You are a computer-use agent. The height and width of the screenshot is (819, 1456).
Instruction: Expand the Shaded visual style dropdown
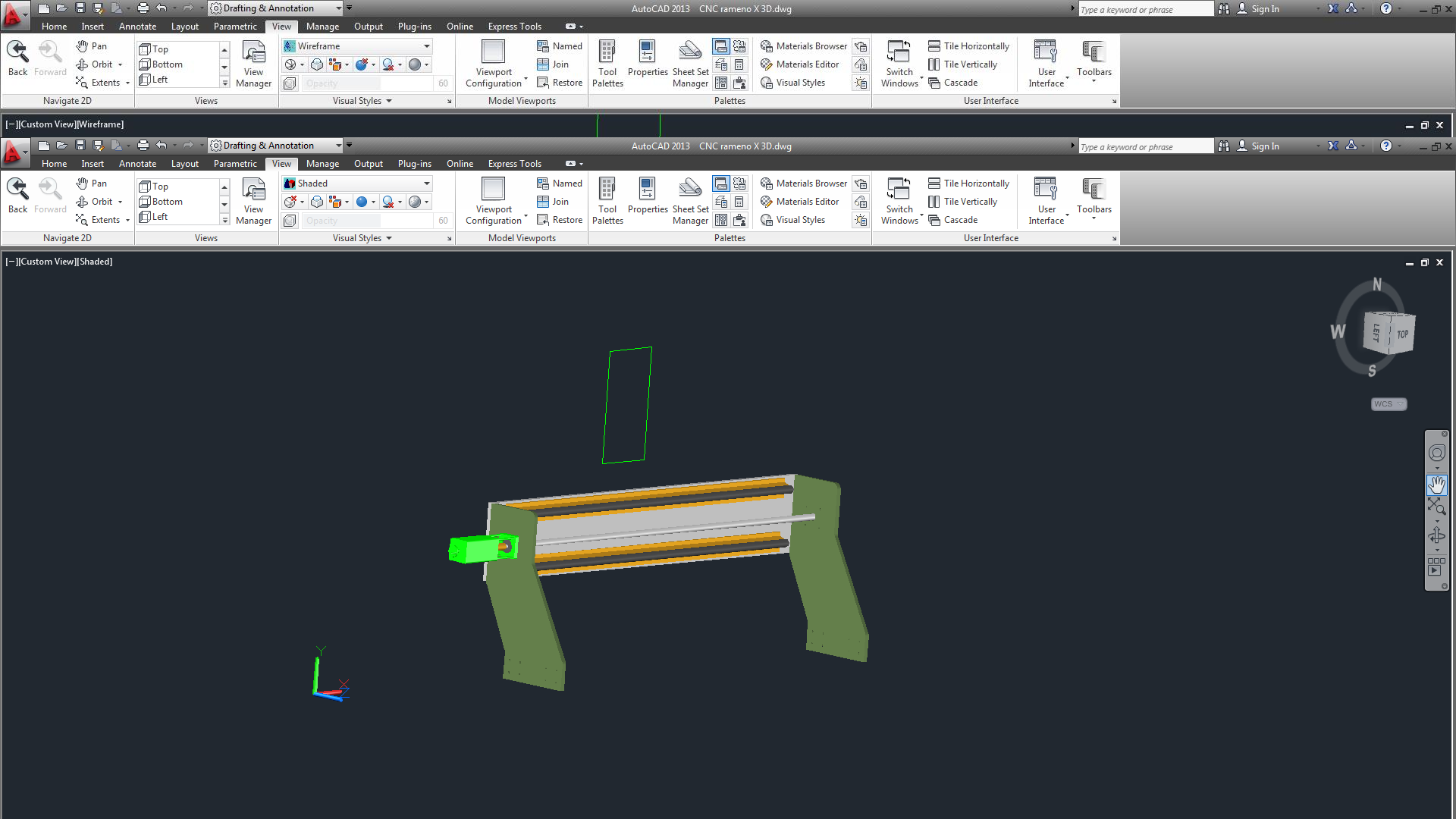(x=426, y=184)
